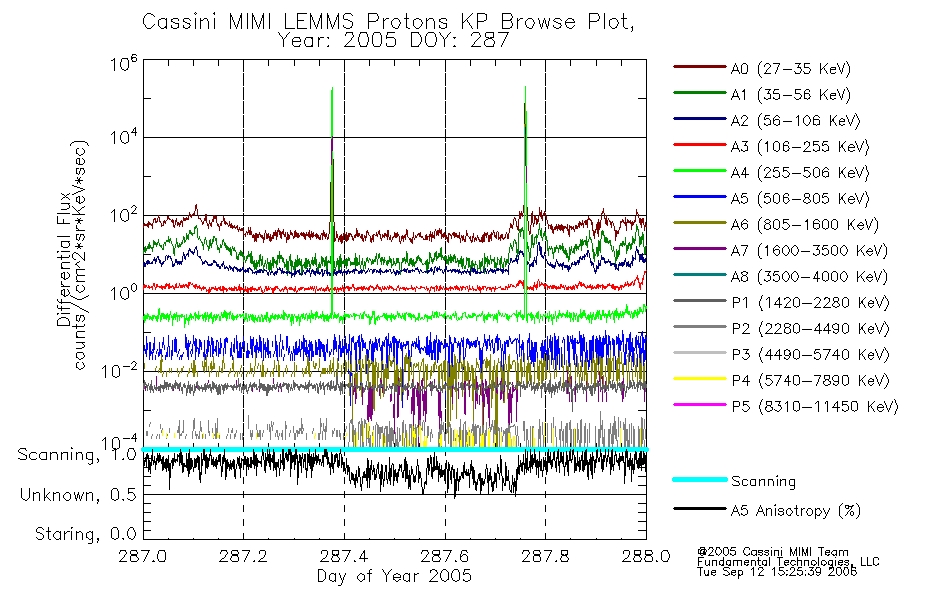Click the '@2005 Cassini MIMI Team' credit text
Screen dimensions: 950x600
pyautogui.click(x=772, y=552)
